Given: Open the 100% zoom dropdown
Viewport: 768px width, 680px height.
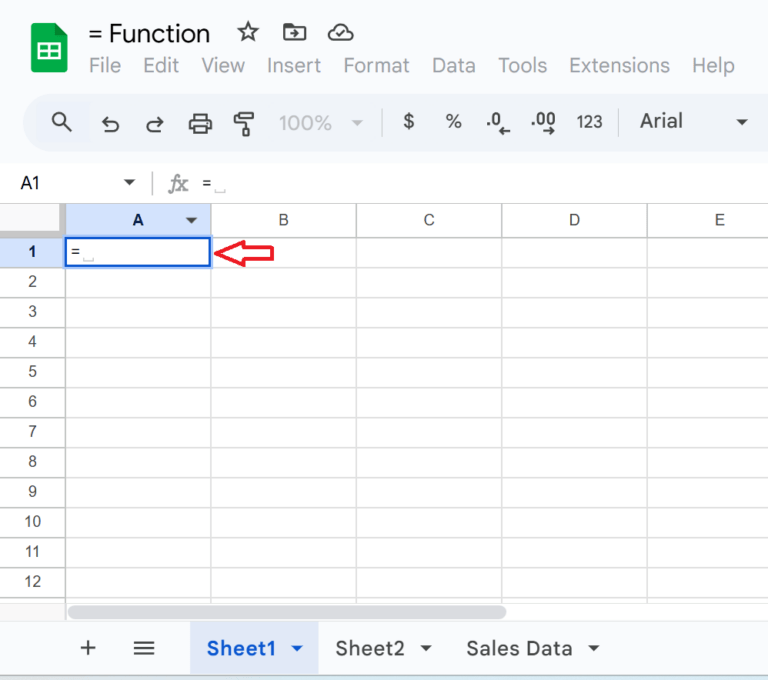Looking at the screenshot, I should click(x=320, y=123).
